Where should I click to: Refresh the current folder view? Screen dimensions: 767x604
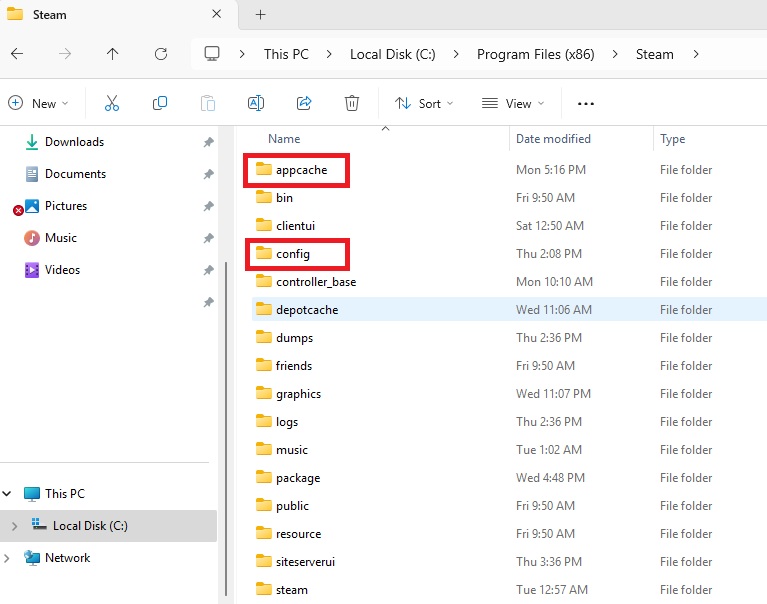tap(161, 54)
